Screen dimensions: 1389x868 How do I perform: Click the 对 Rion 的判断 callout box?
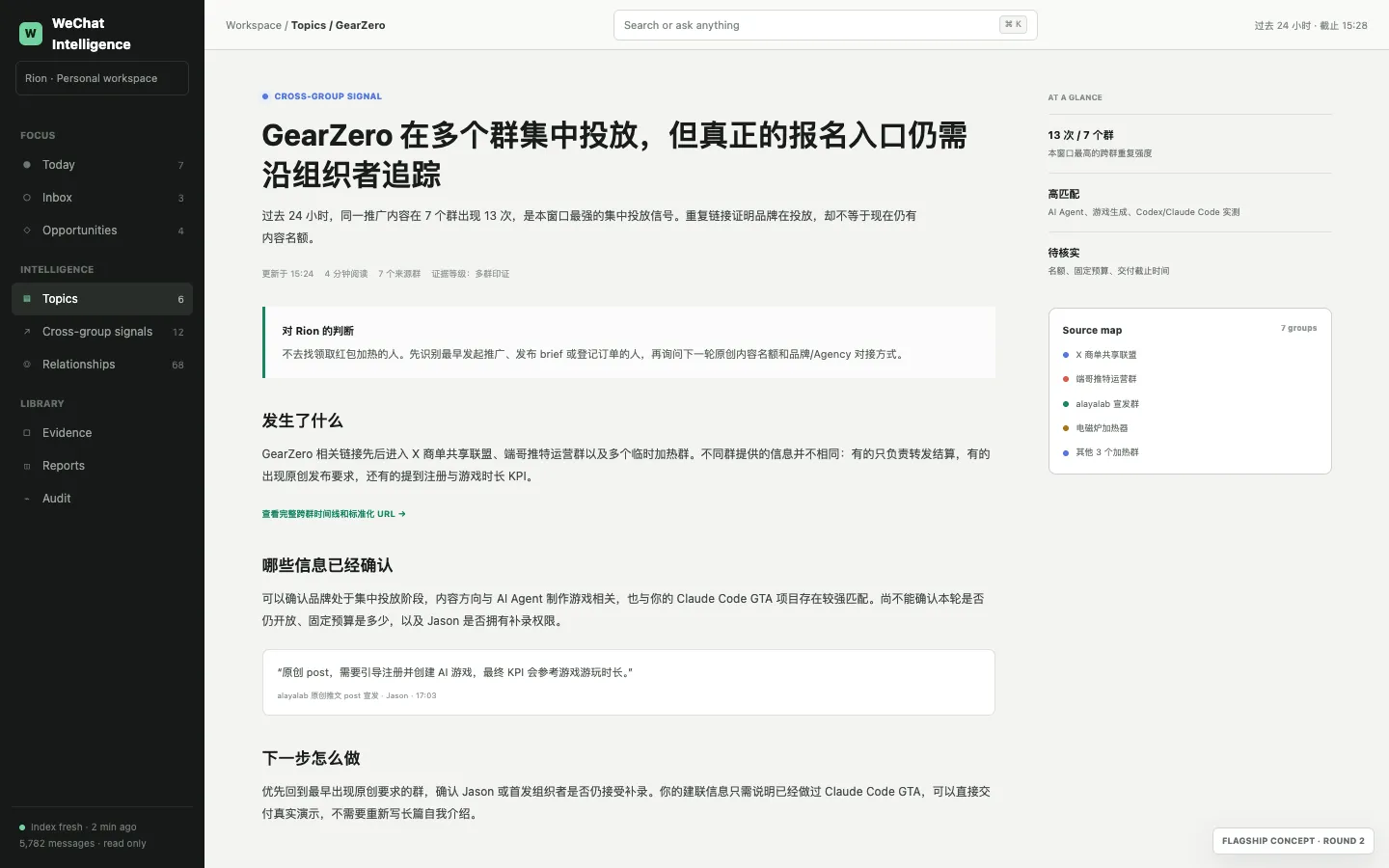tap(628, 342)
